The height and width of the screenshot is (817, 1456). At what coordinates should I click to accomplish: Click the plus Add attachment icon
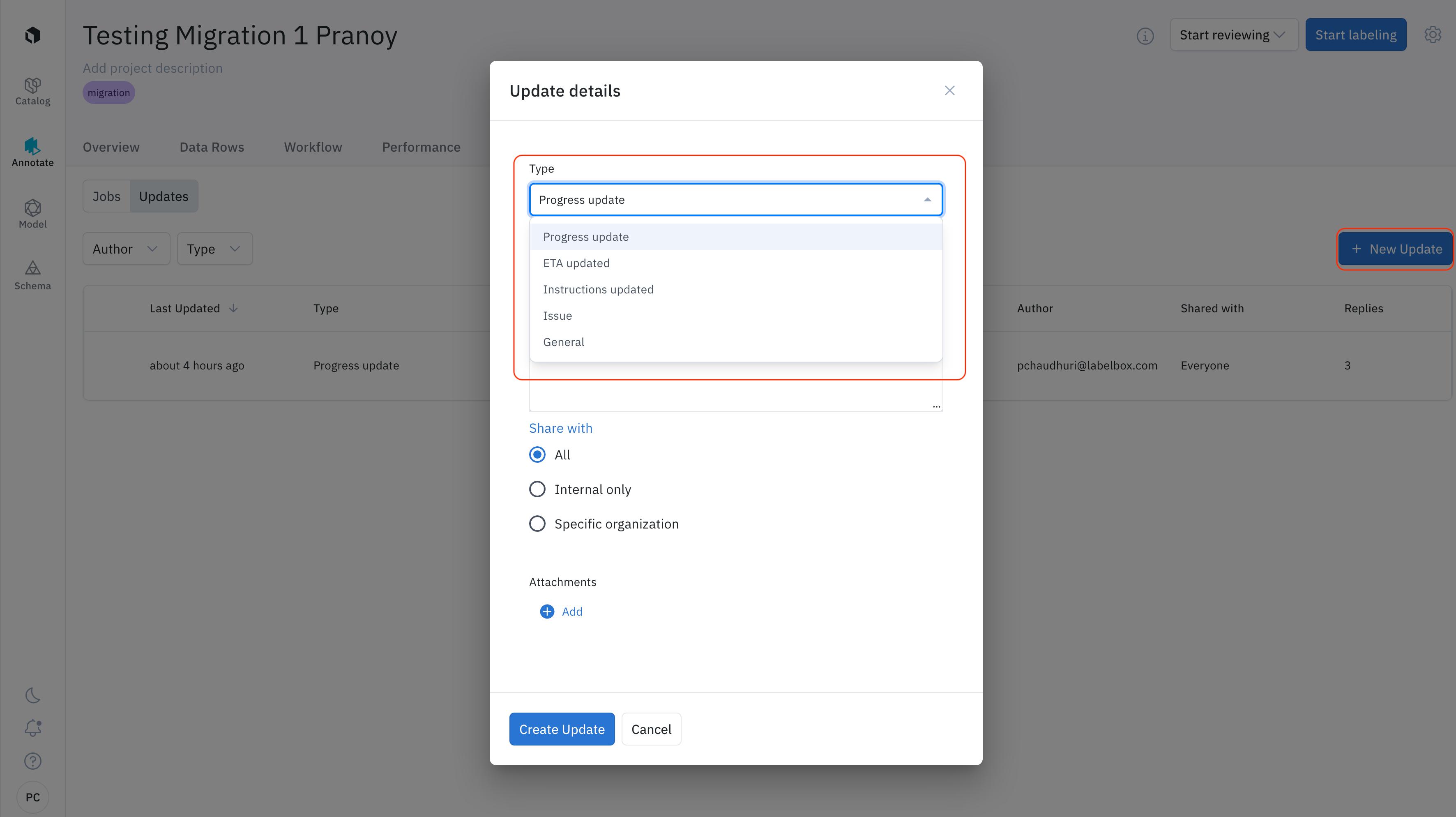click(546, 611)
